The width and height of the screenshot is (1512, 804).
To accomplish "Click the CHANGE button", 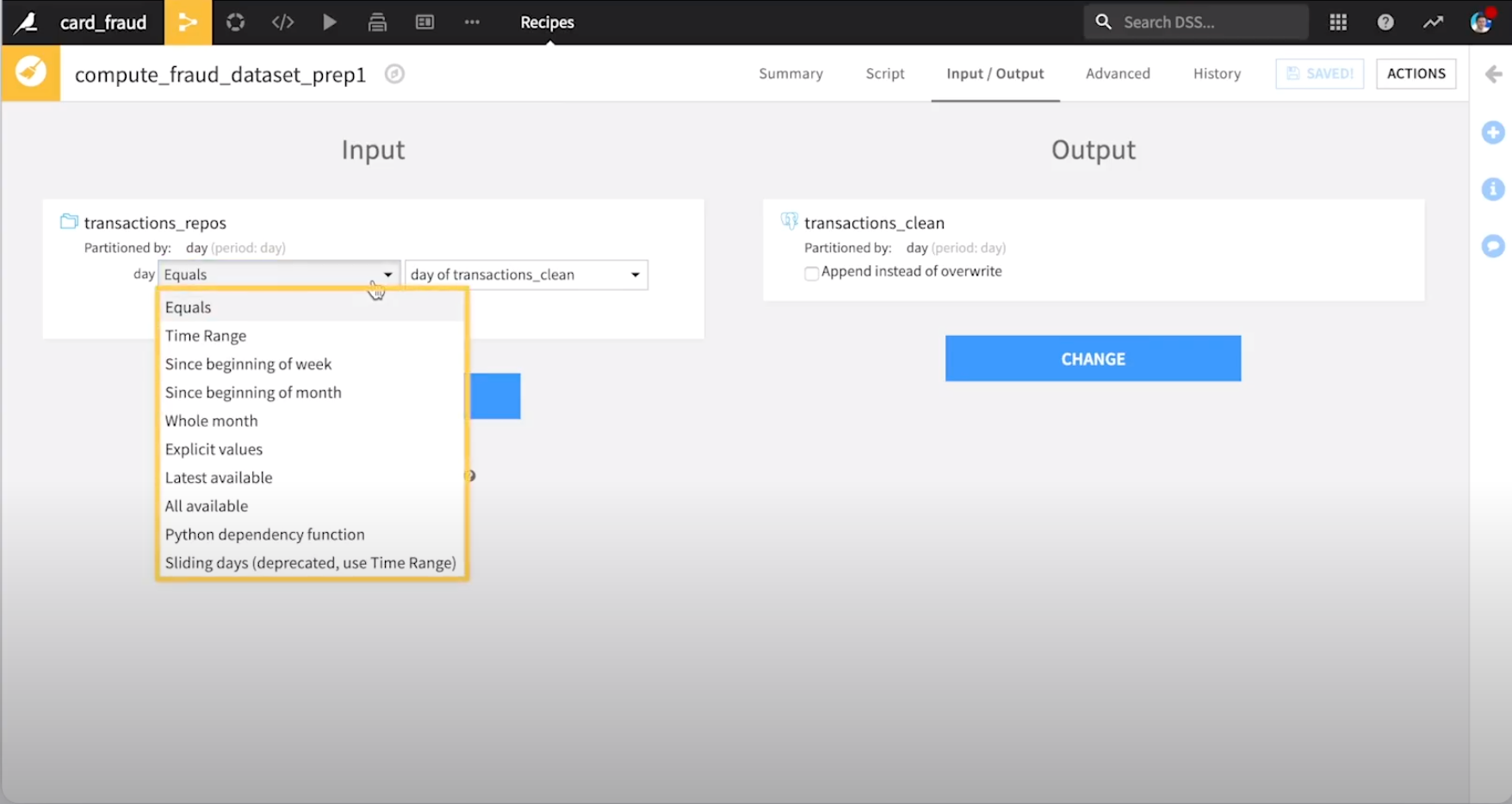I will [x=1093, y=358].
